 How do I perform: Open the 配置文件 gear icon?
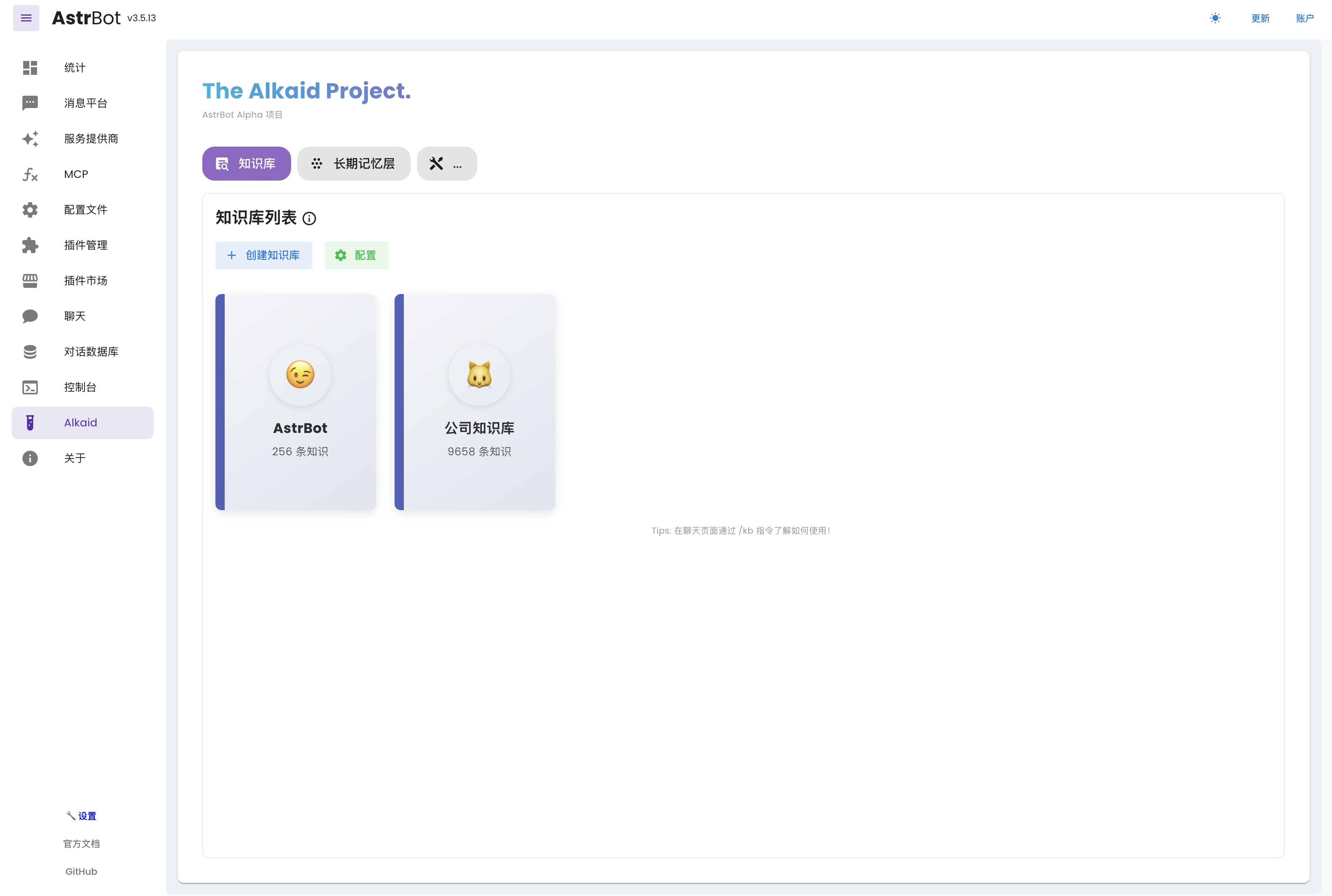[30, 210]
